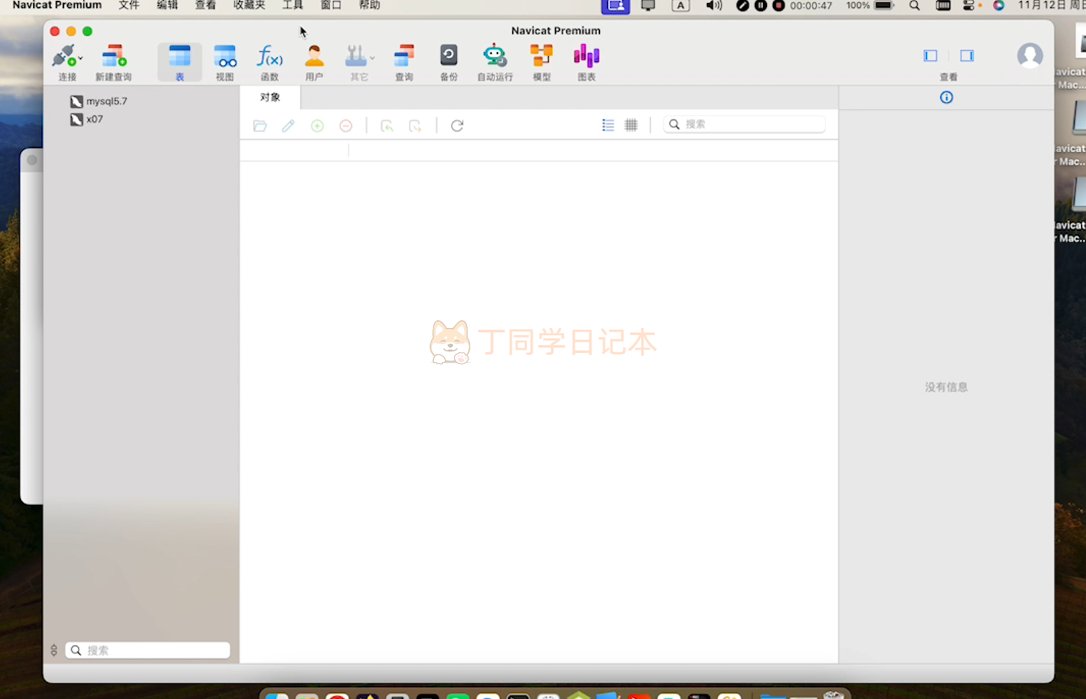Open the Model (模型) toolbar icon
This screenshot has height=699, width=1086.
541,56
